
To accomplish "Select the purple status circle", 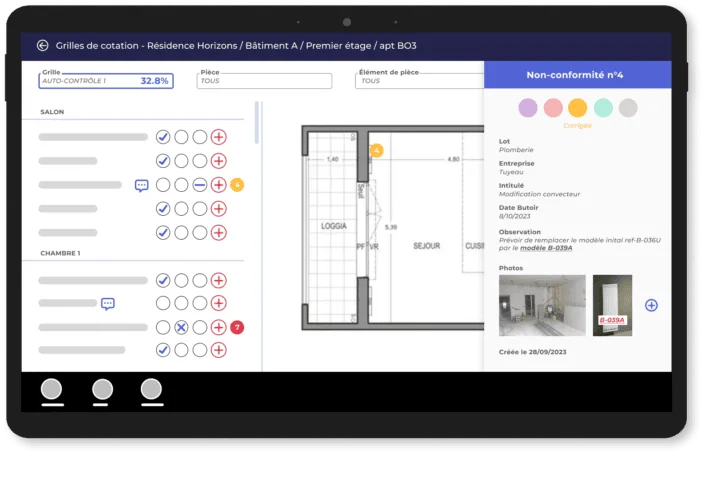I will point(528,108).
